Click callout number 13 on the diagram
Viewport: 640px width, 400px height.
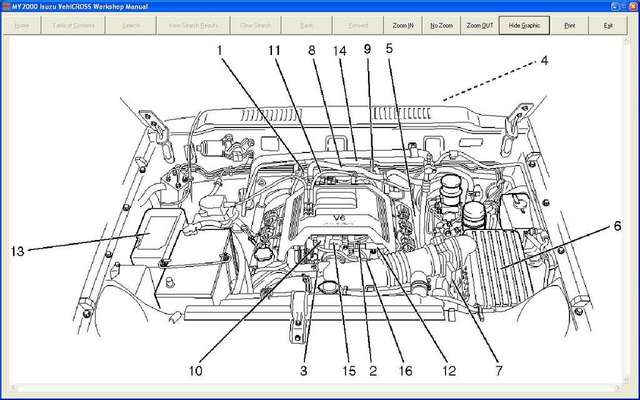[x=18, y=251]
